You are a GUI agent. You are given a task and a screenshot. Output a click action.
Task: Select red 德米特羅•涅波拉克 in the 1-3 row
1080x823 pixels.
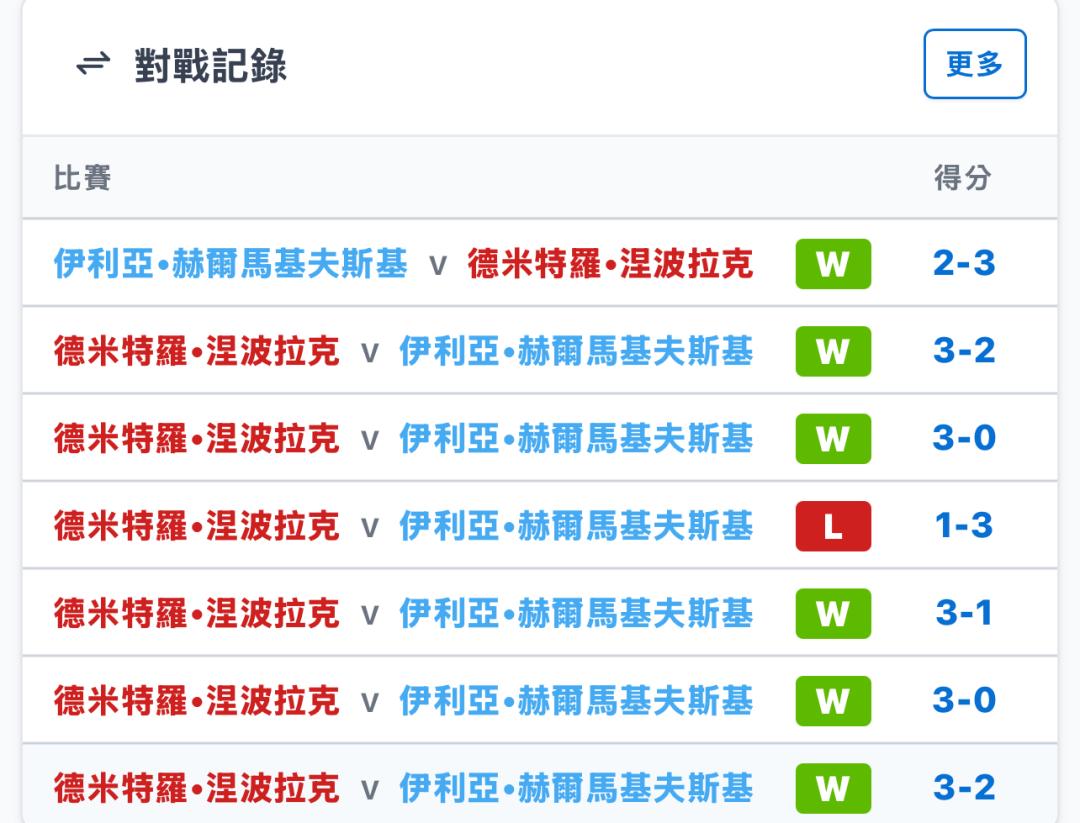coord(196,526)
